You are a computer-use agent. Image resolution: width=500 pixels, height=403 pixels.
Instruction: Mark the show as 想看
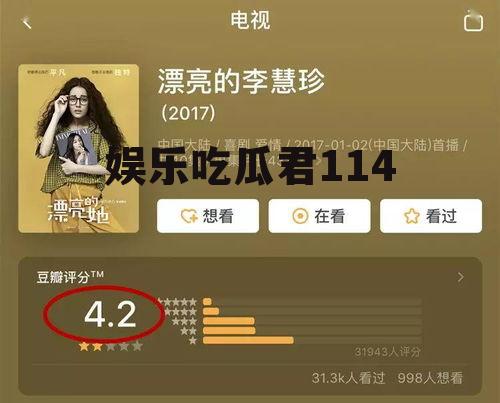(x=208, y=216)
